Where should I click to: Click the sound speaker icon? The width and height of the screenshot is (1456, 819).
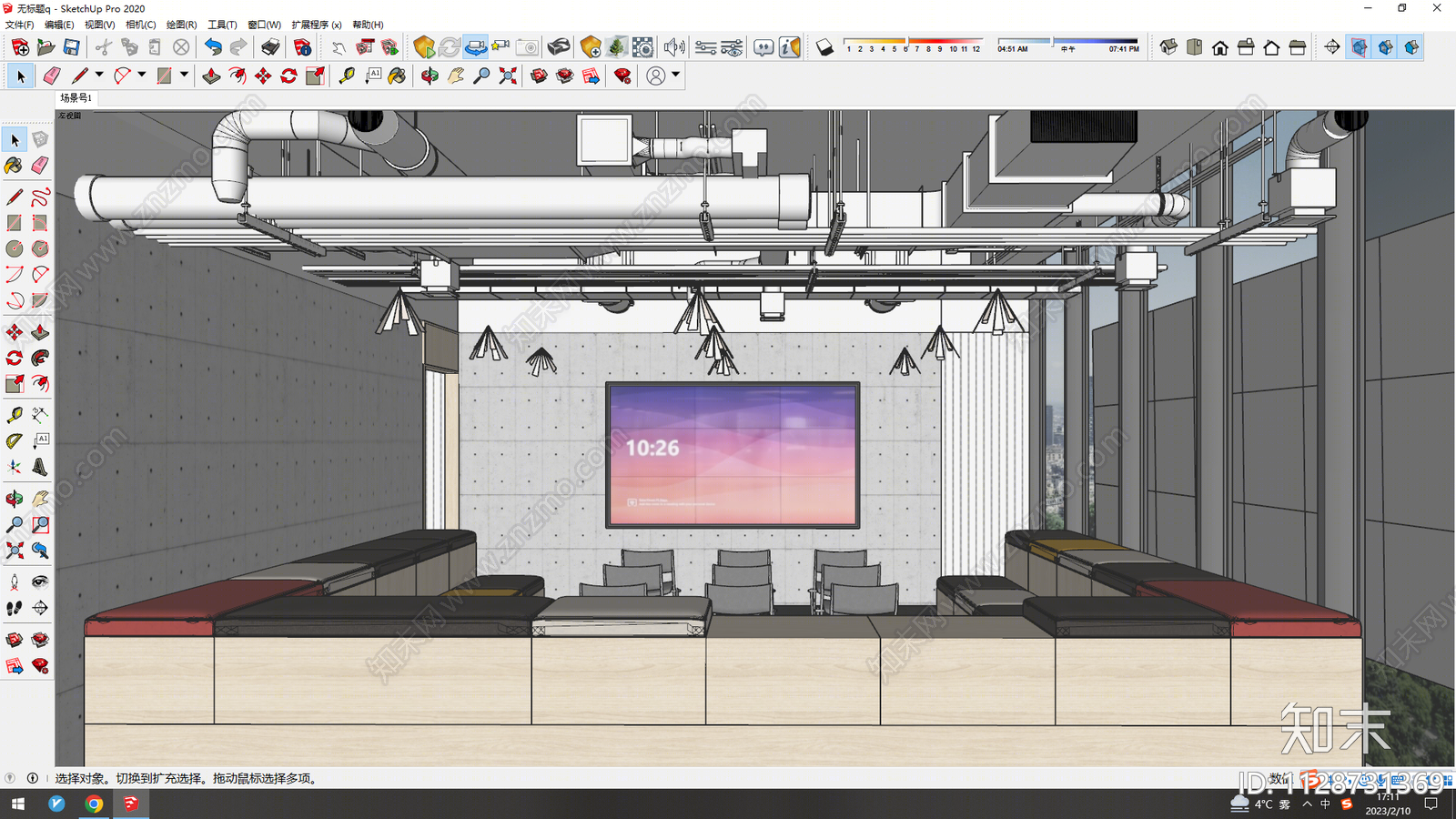click(673, 47)
